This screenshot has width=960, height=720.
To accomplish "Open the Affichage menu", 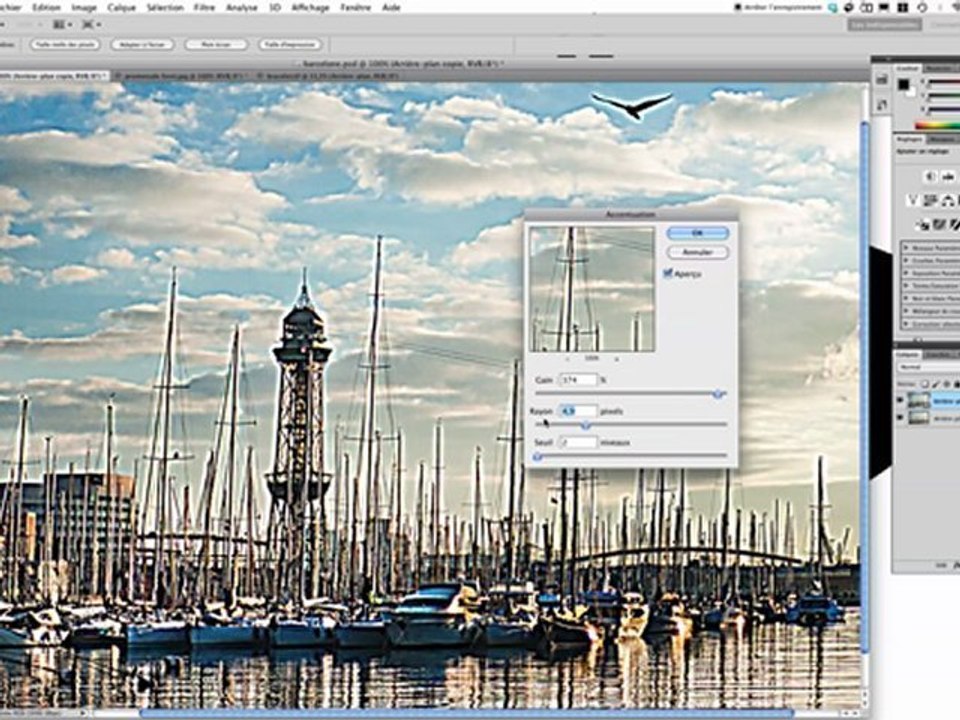I will click(310, 8).
